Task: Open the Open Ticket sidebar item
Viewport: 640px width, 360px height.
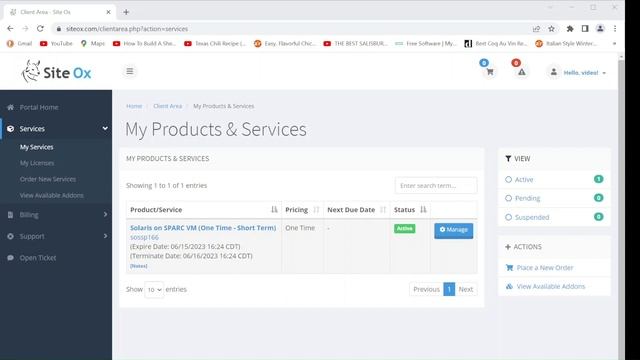Action: pos(38,258)
